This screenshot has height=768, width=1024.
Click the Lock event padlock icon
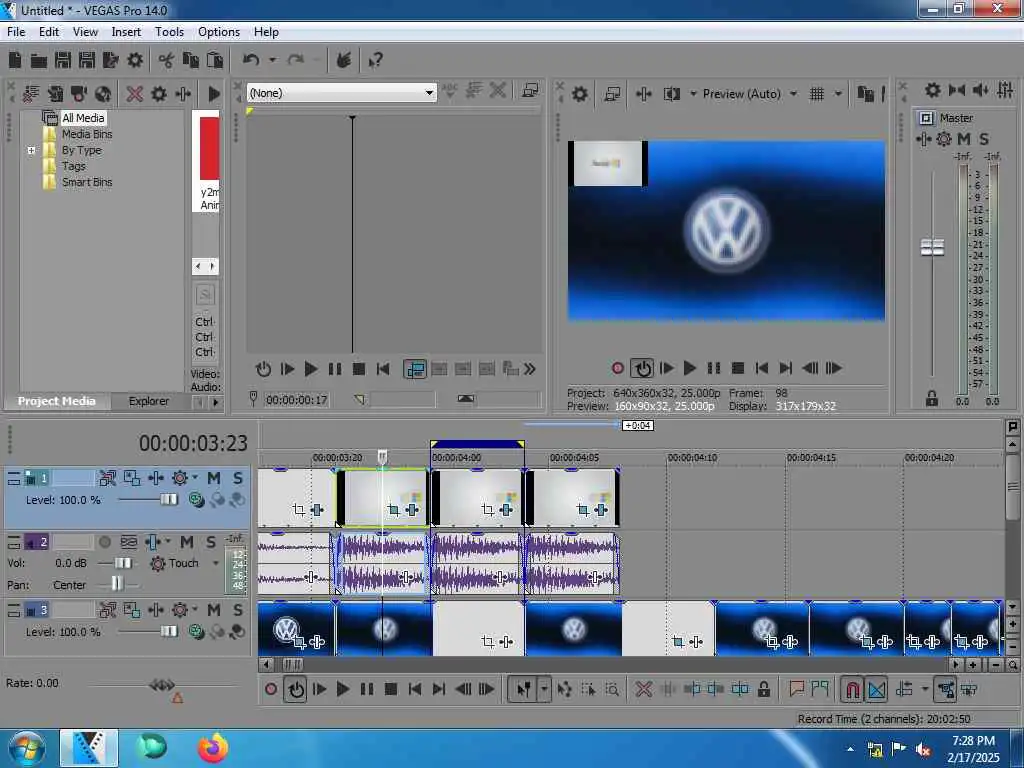(763, 689)
